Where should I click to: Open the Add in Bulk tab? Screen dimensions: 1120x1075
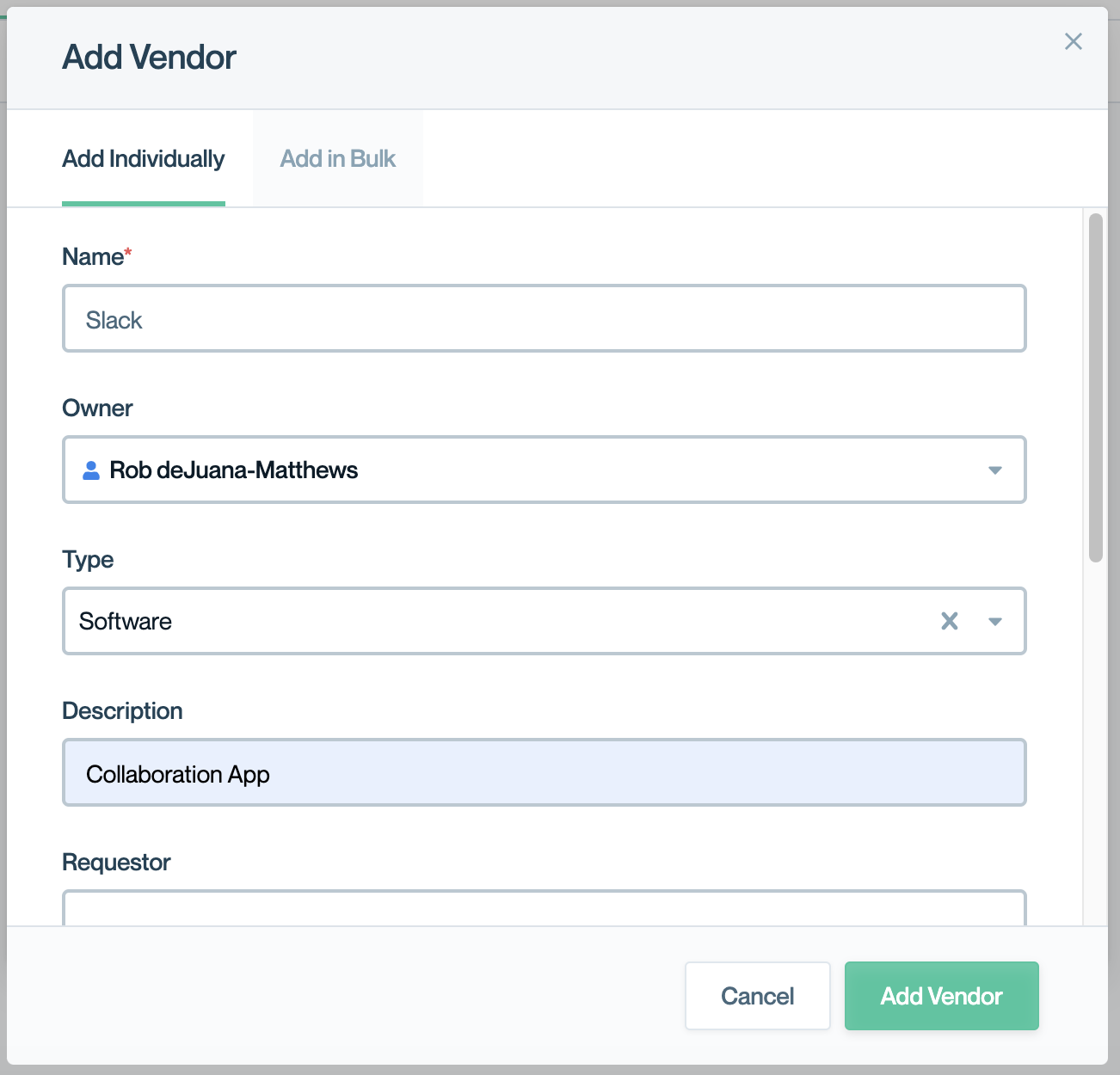(x=338, y=159)
